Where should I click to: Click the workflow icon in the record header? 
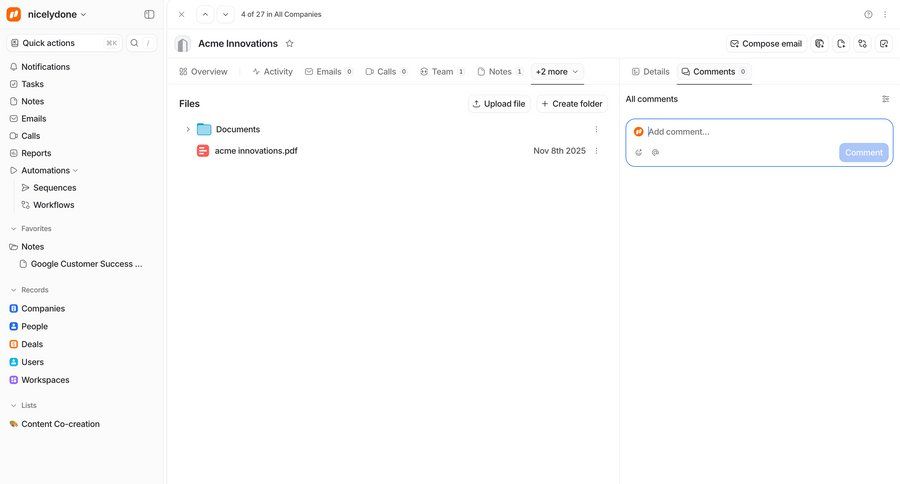coord(862,44)
